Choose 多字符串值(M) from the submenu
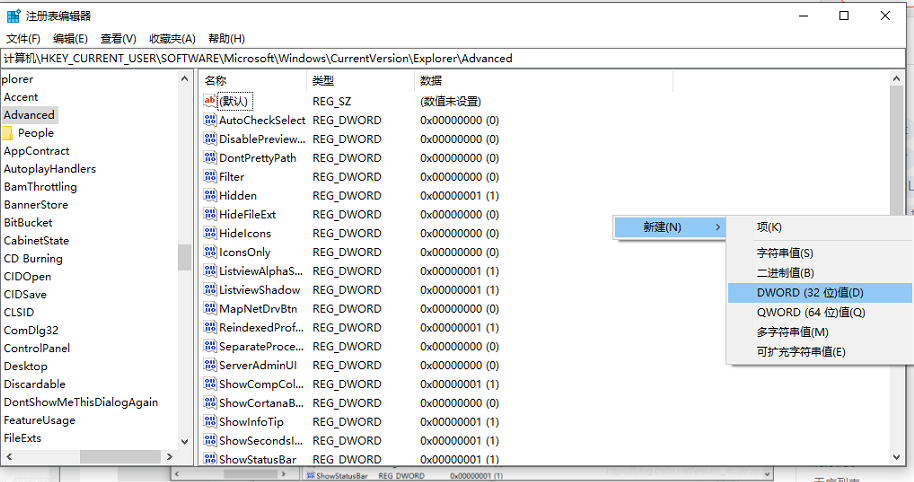The height and width of the screenshot is (482, 914). 818,332
